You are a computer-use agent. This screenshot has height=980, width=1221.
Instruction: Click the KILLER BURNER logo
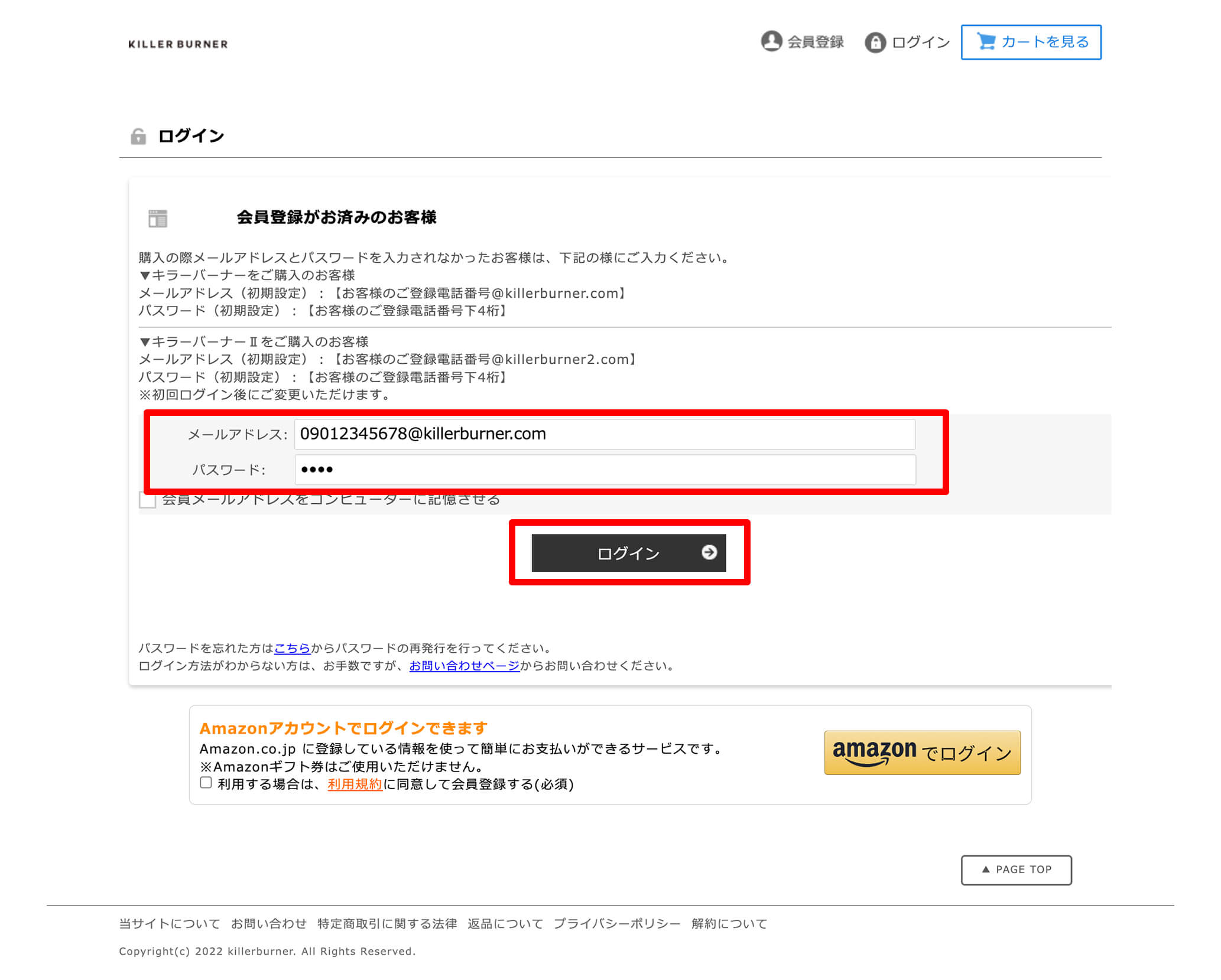(178, 44)
